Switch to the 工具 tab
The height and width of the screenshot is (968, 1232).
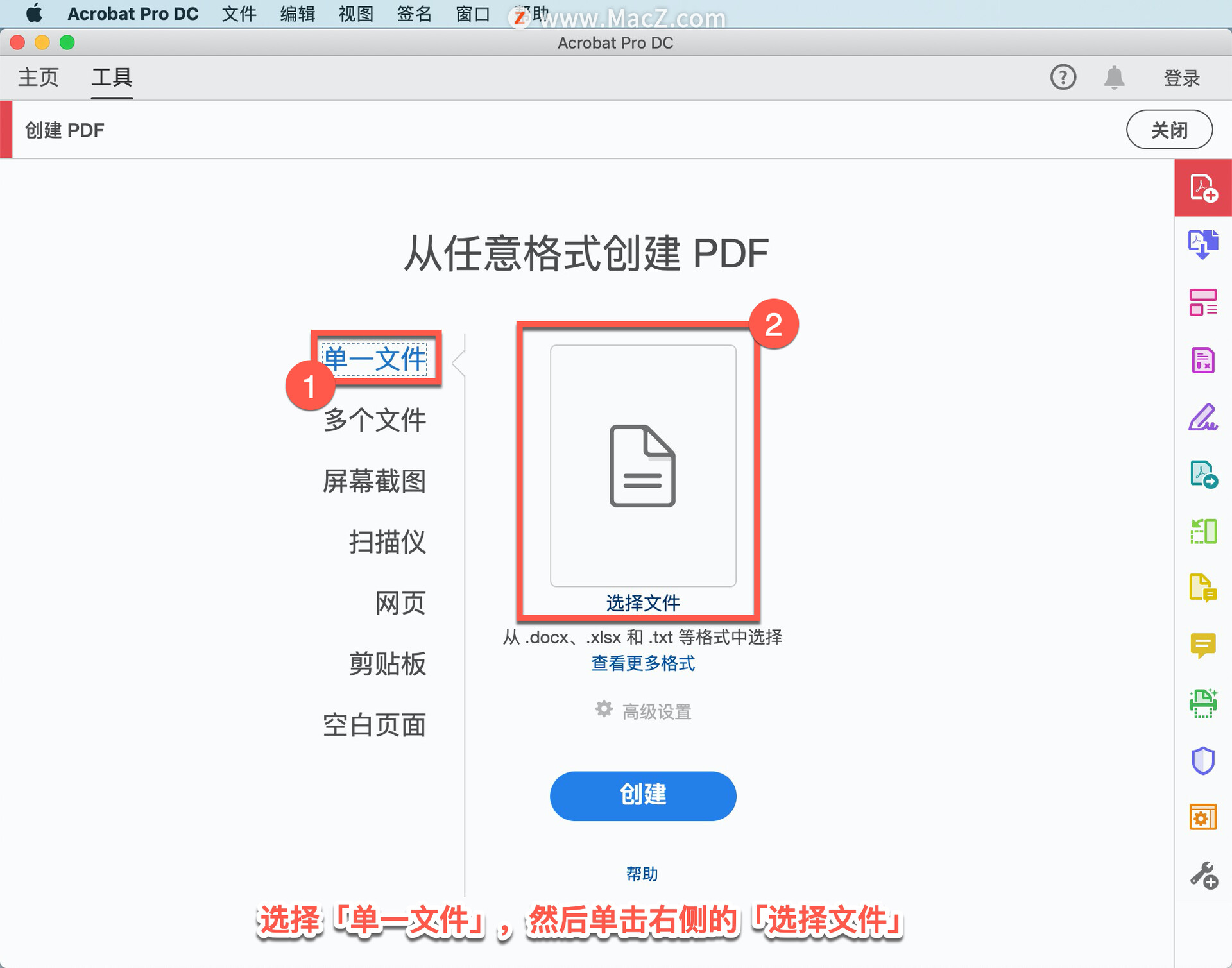(112, 77)
